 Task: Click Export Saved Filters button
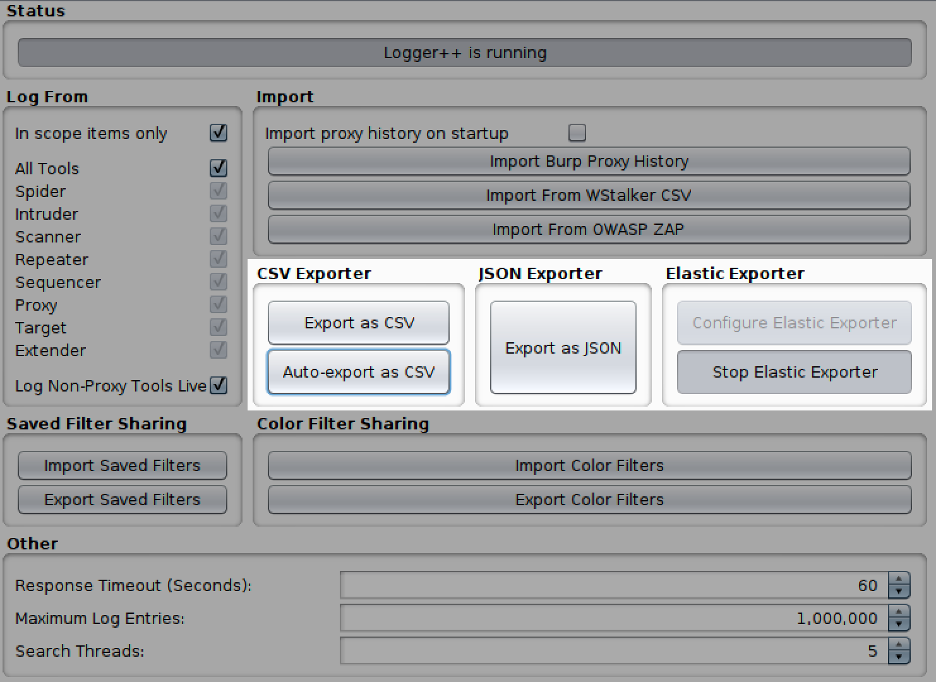pyautogui.click(x=122, y=499)
